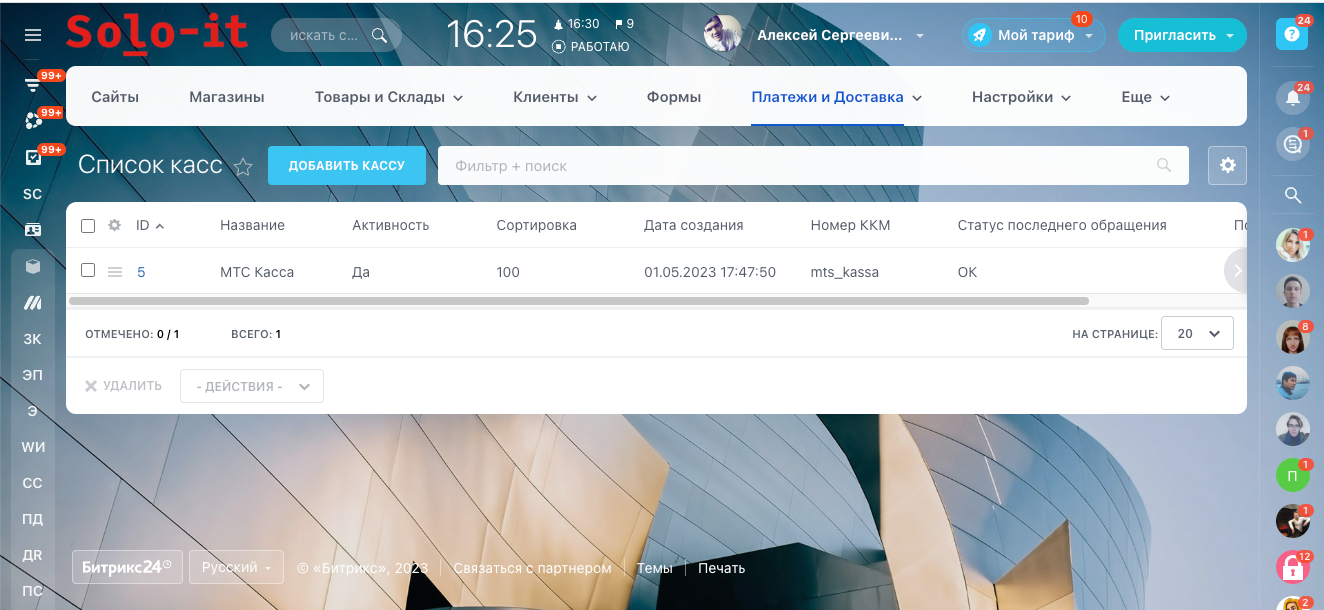Open the ПД item in left sidebar
The height and width of the screenshot is (610, 1324).
(x=33, y=519)
